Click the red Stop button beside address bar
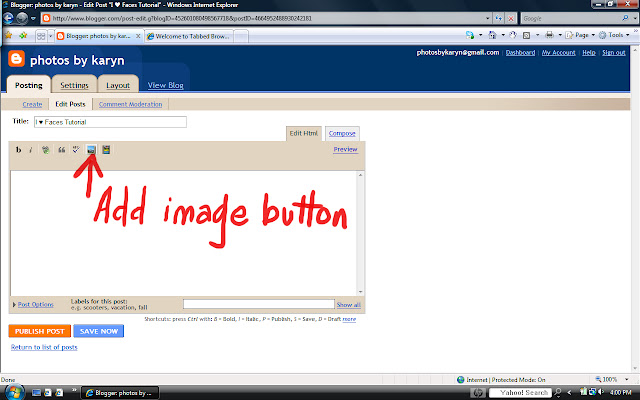 click(511, 18)
